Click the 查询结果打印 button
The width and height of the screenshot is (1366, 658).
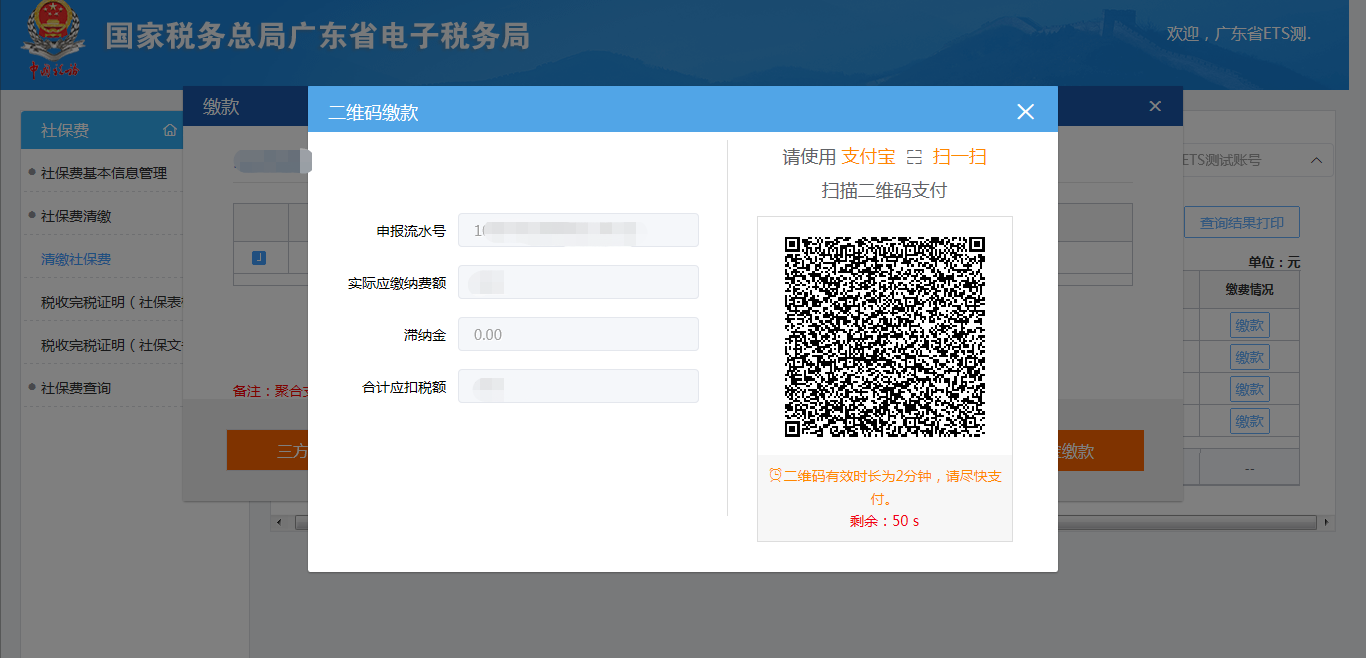pos(1241,223)
